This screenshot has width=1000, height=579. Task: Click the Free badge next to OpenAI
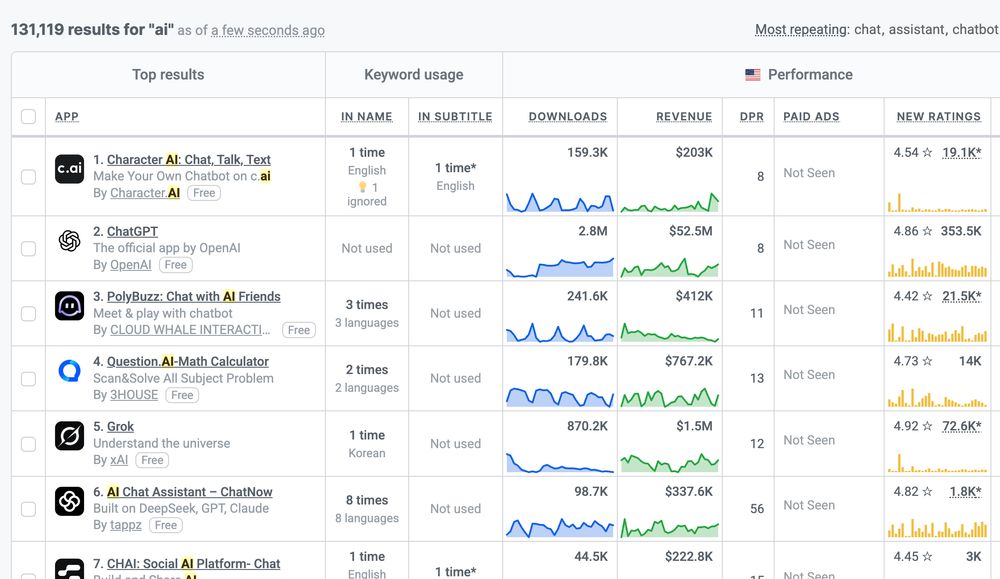click(x=175, y=265)
